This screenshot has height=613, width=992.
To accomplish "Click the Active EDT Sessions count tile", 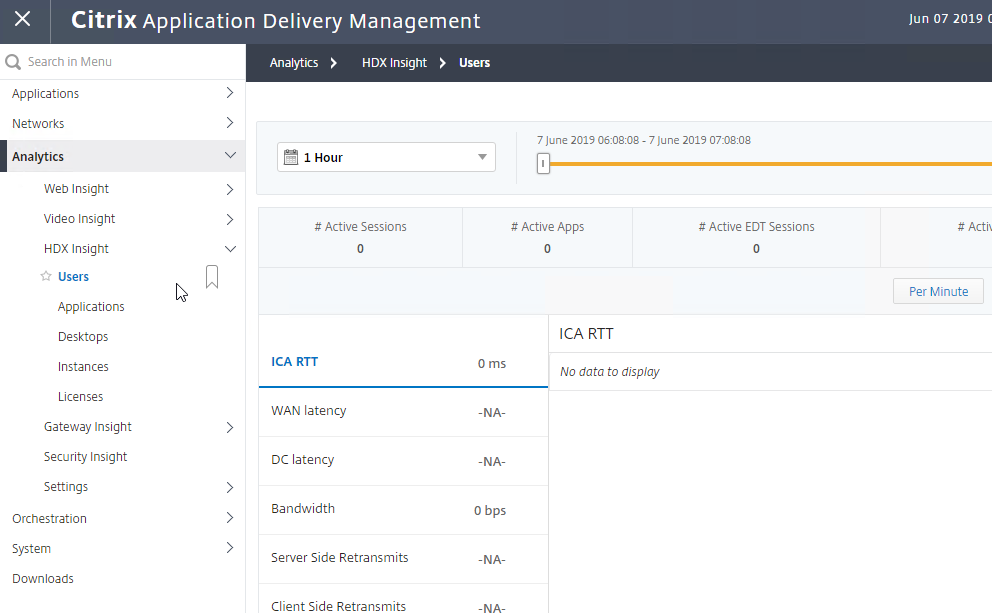I will tap(756, 237).
